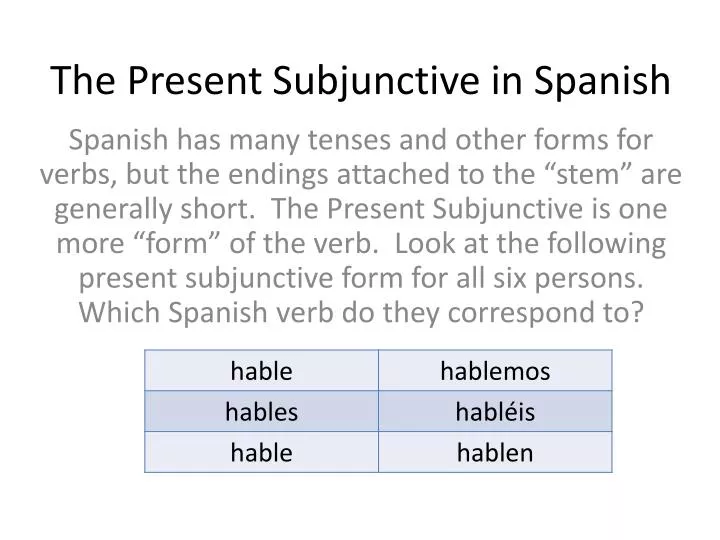
Task: Click the text line starting 'generally short.'
Action: pos(360,209)
